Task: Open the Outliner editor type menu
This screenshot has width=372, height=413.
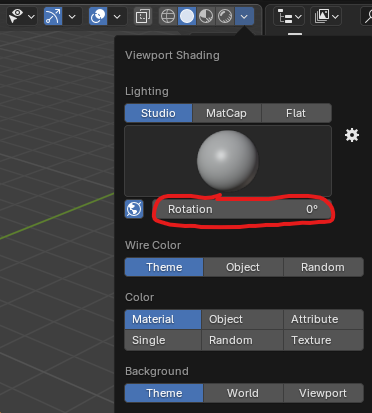Action: (x=289, y=16)
